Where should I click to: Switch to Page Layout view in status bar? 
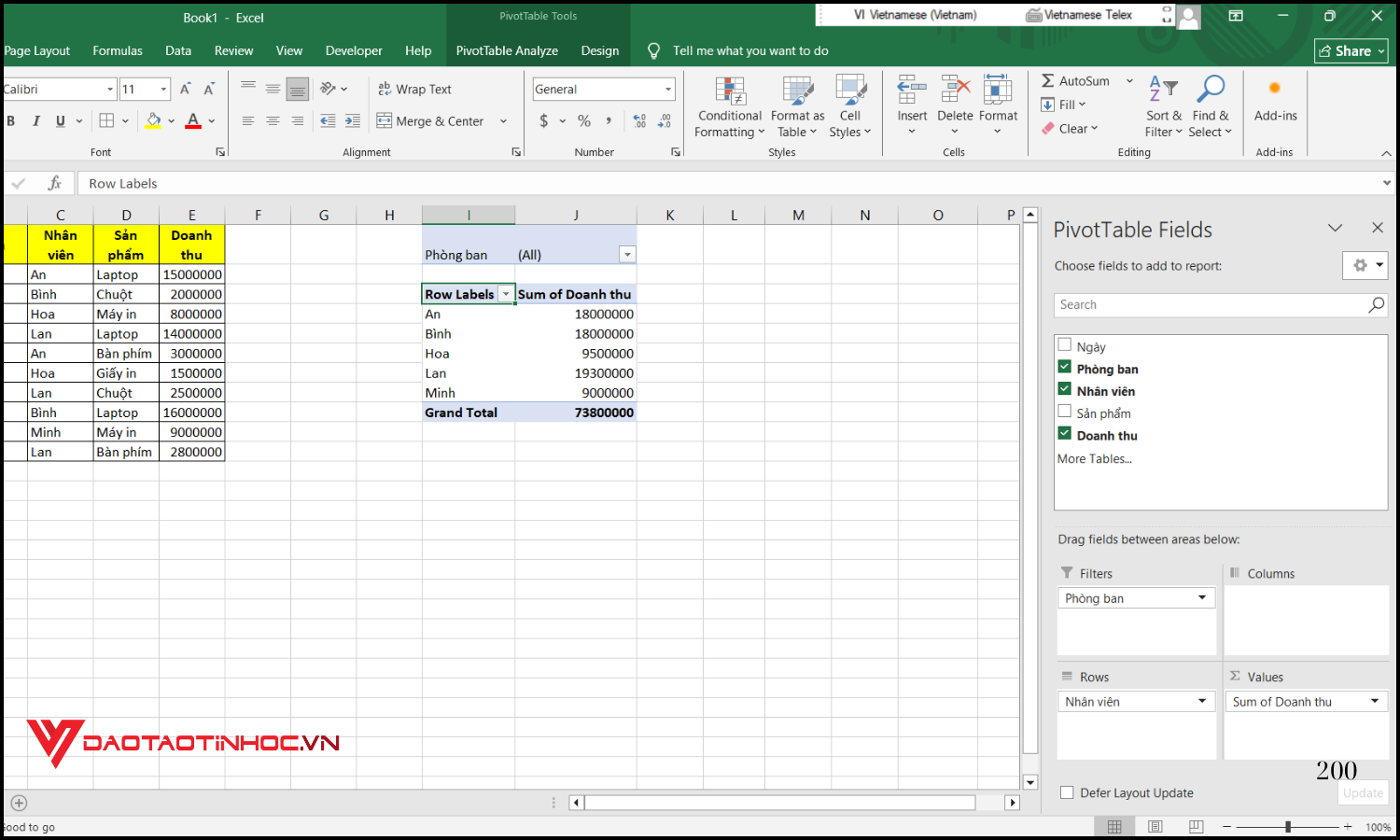tap(1155, 827)
